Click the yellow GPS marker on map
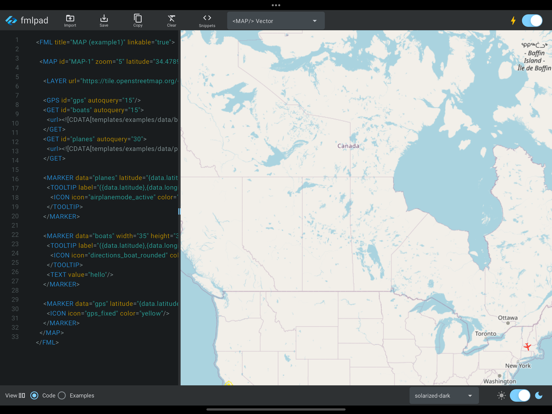Image resolution: width=552 pixels, height=414 pixels. [228, 383]
